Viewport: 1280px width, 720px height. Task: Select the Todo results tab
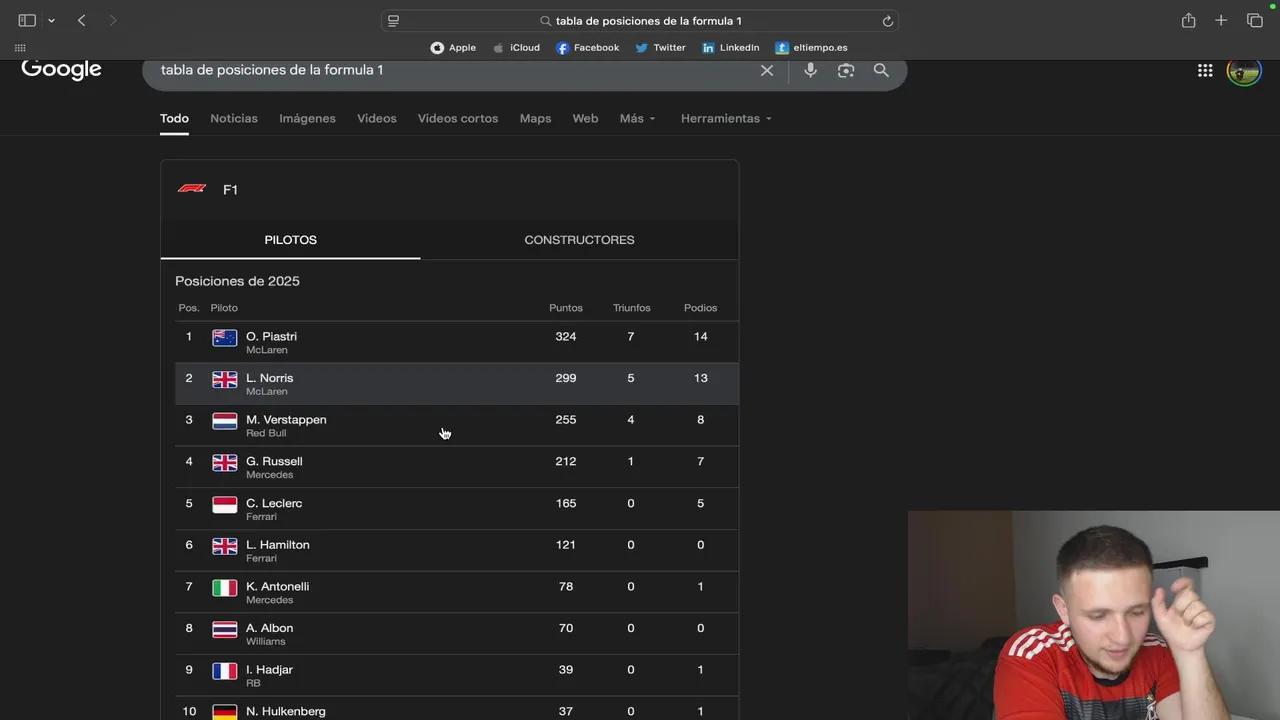[x=174, y=118]
